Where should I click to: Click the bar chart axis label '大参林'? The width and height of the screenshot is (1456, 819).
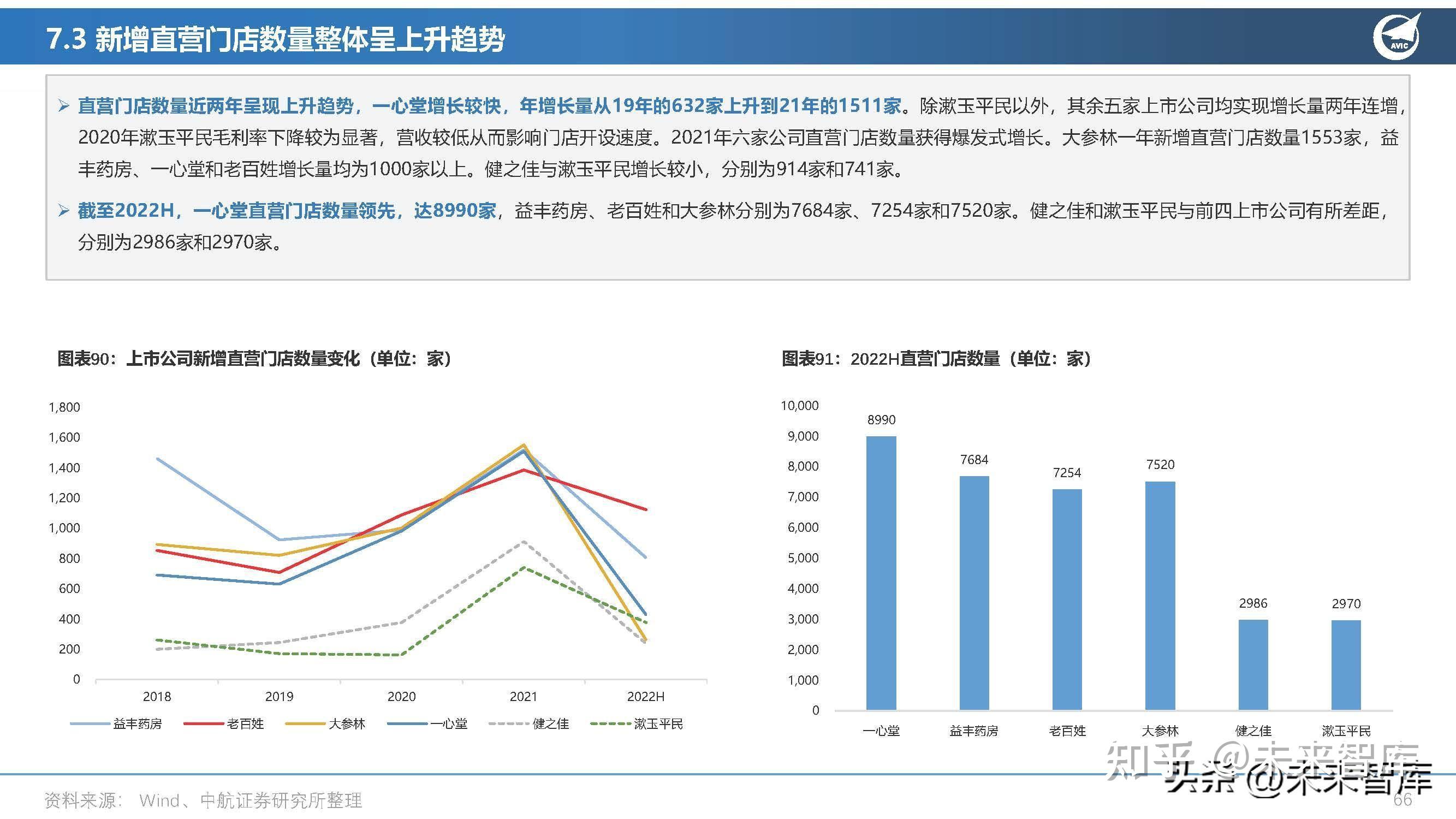[x=1160, y=731]
